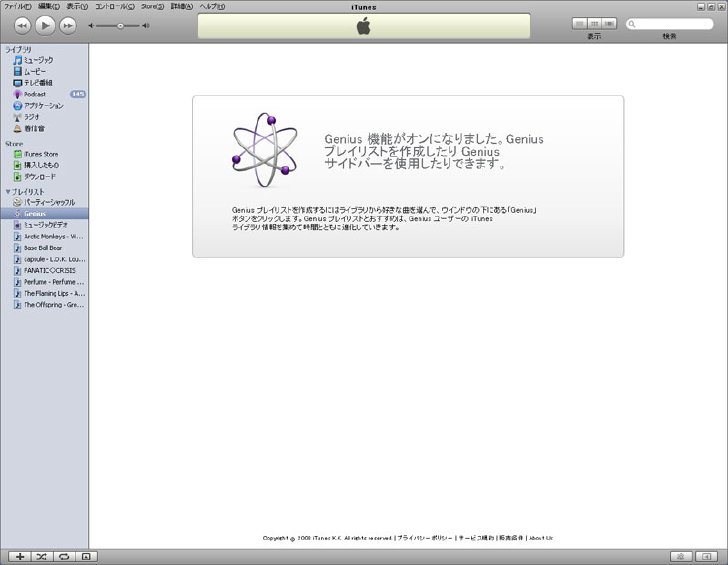Click the play button
This screenshot has height=565, width=728.
(x=45, y=25)
